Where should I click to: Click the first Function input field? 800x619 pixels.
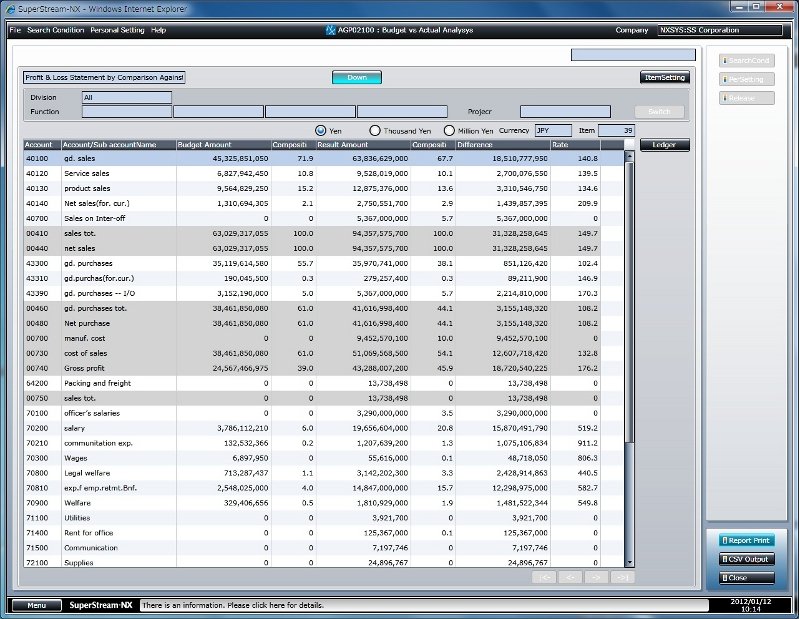coord(127,112)
